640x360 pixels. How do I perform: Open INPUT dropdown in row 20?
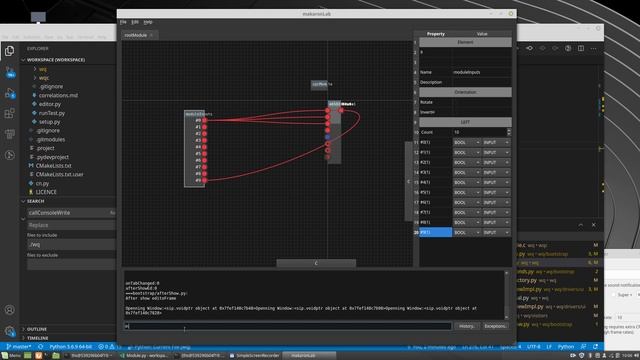pyautogui.click(x=496, y=232)
